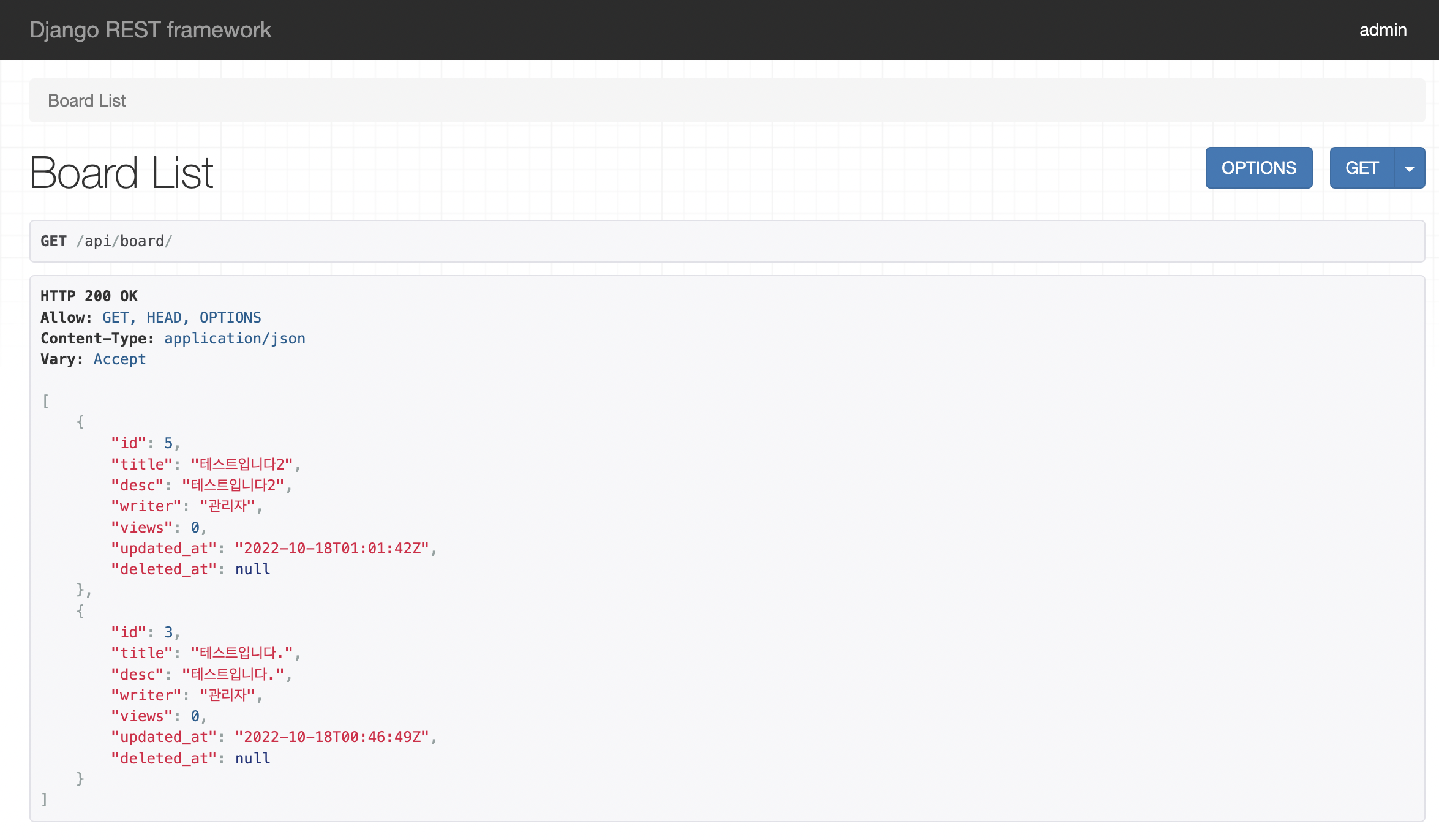Screen dimensions: 1439x840
Task: Open the admin user menu
Action: click(x=1383, y=30)
